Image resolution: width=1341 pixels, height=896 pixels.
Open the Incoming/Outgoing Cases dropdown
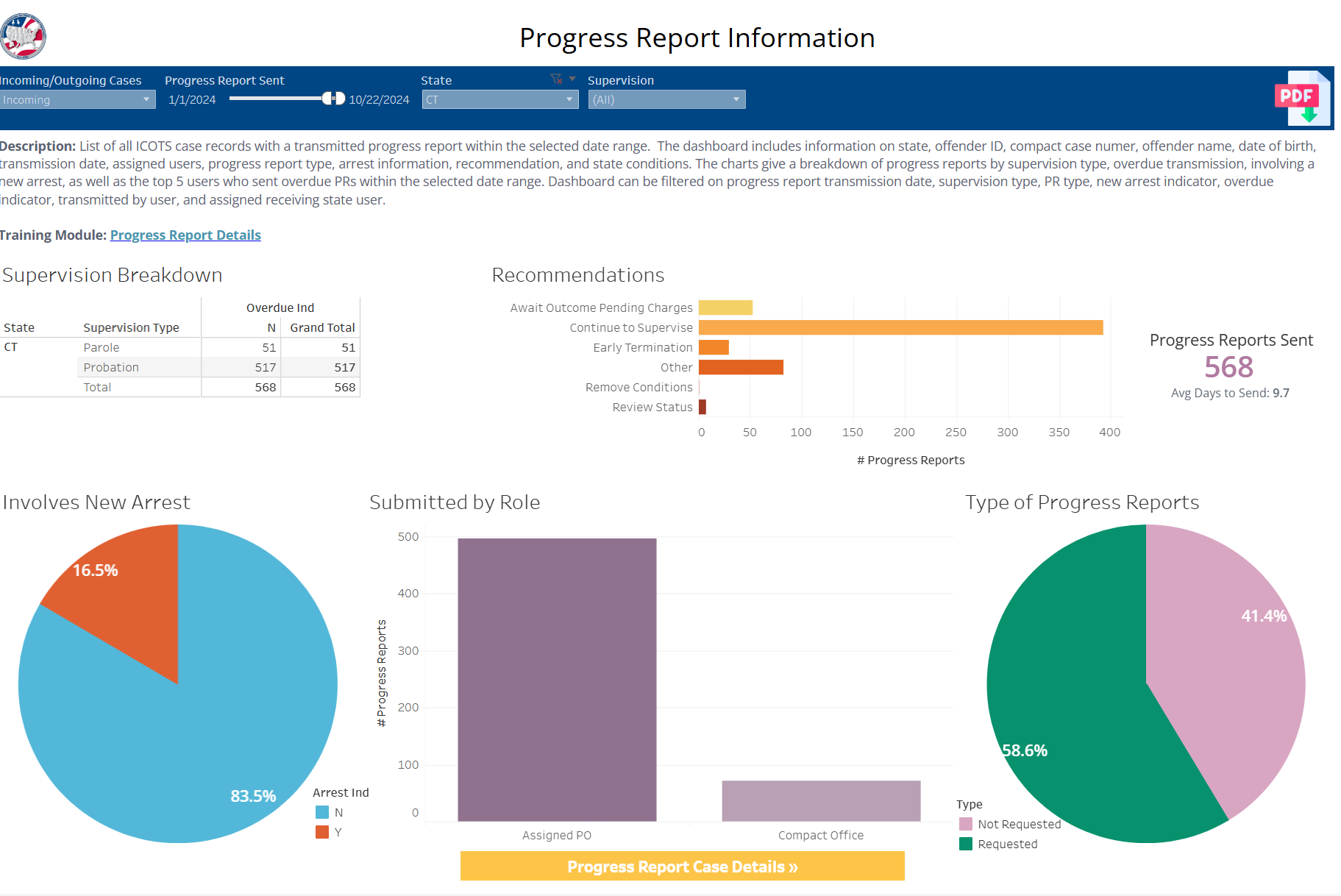pyautogui.click(x=77, y=100)
